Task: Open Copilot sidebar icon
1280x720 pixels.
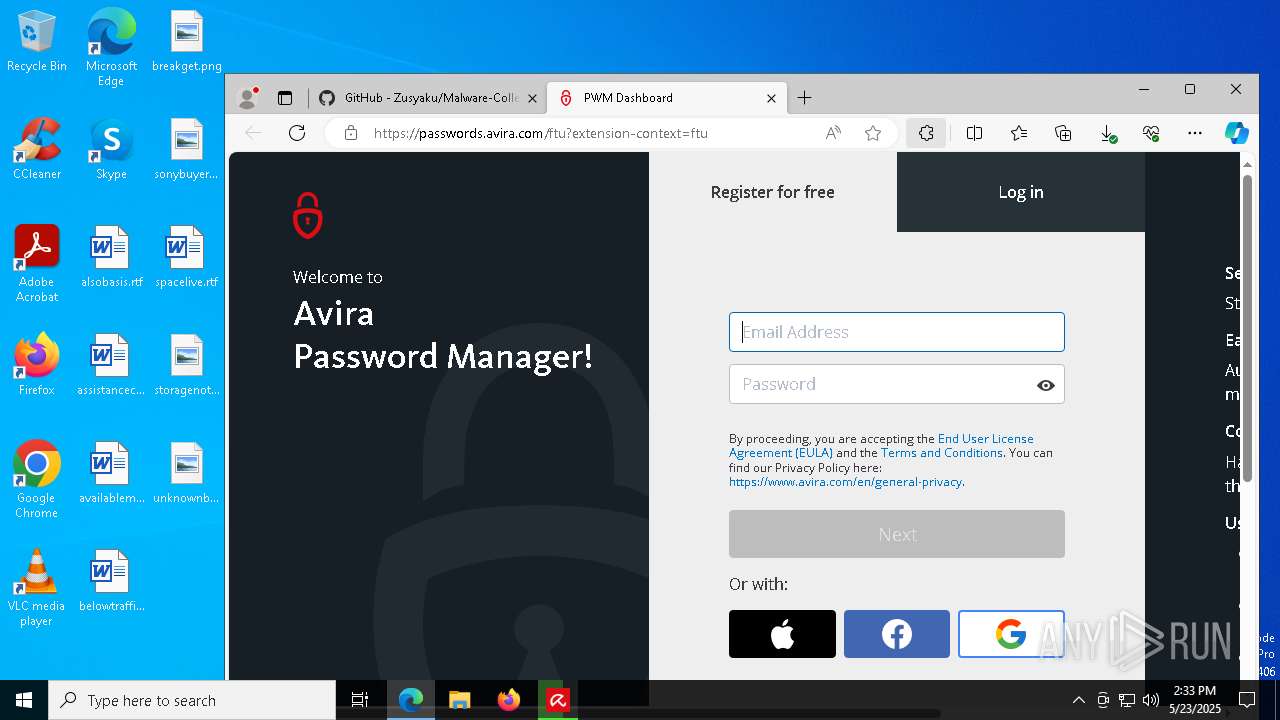Action: (x=1237, y=133)
